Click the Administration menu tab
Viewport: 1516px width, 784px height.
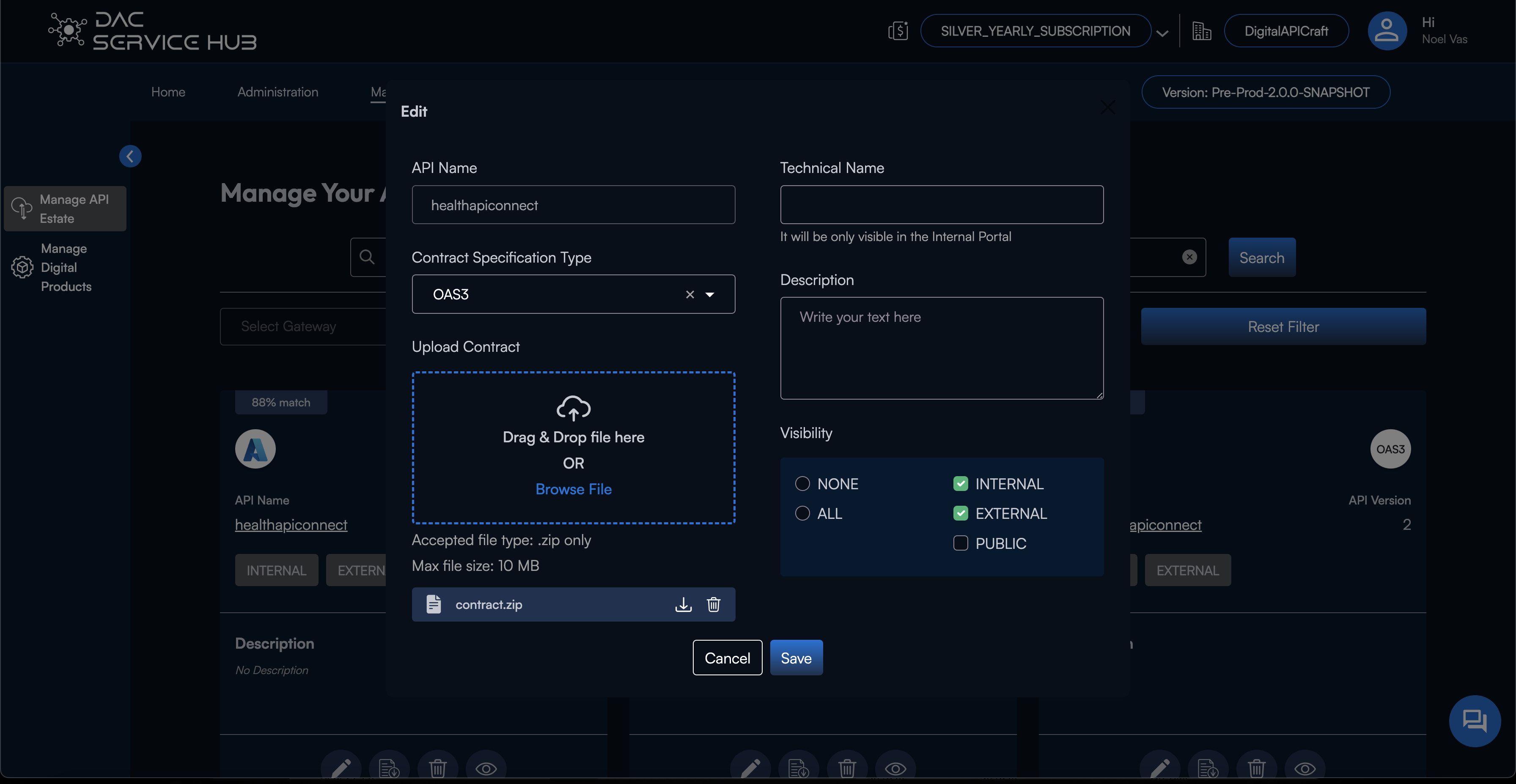tap(278, 91)
